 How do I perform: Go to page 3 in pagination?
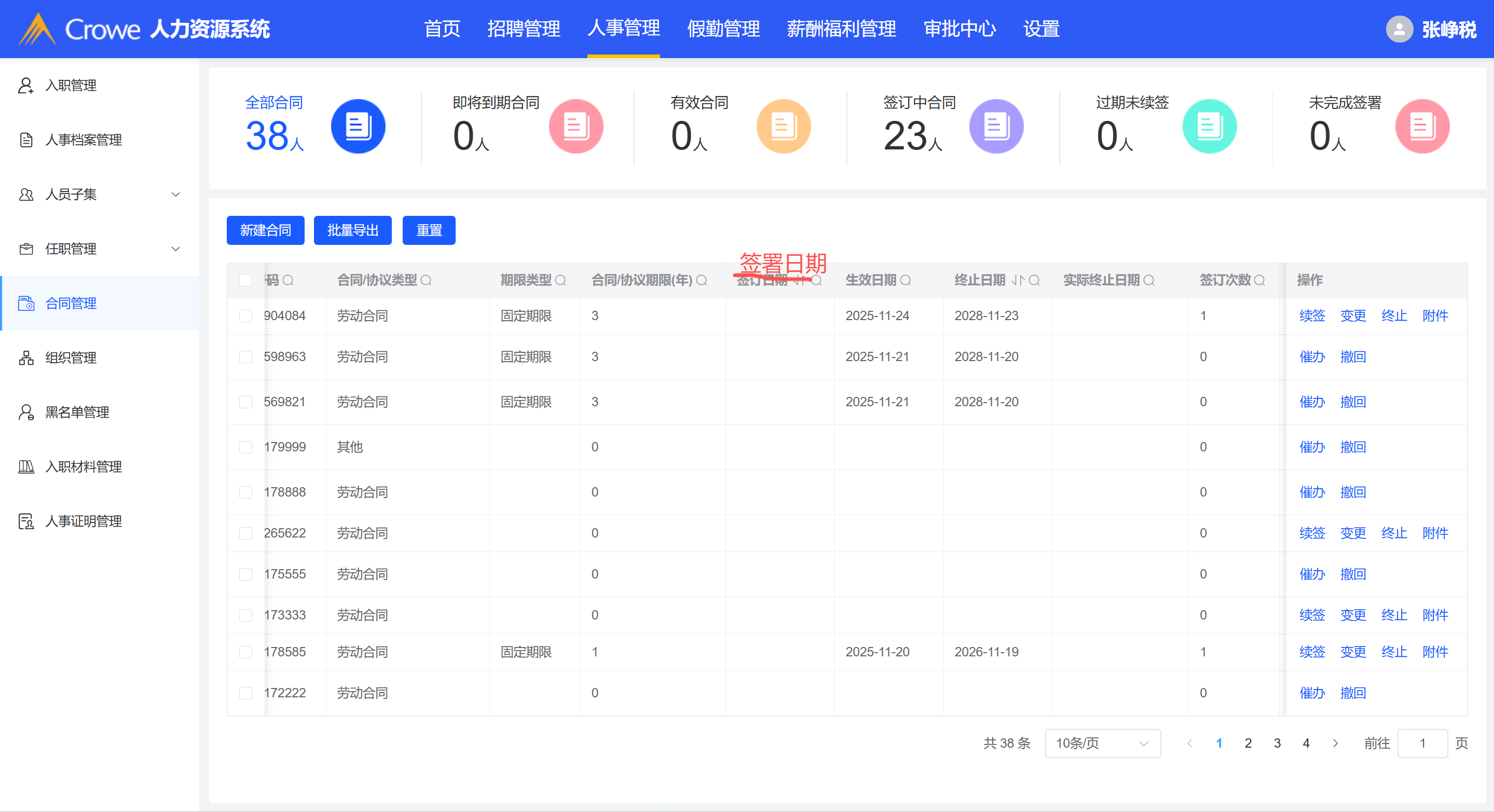pyautogui.click(x=1277, y=744)
